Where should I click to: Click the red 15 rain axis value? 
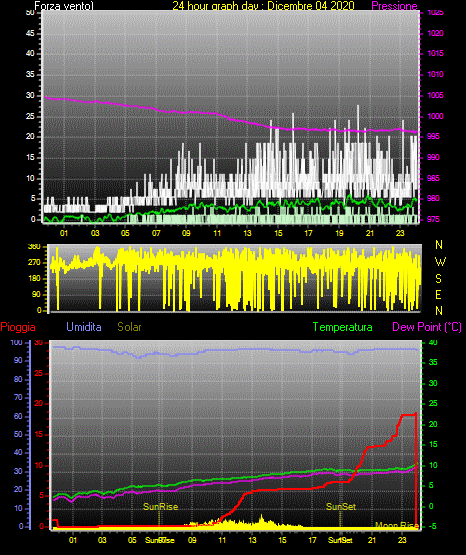[39, 434]
